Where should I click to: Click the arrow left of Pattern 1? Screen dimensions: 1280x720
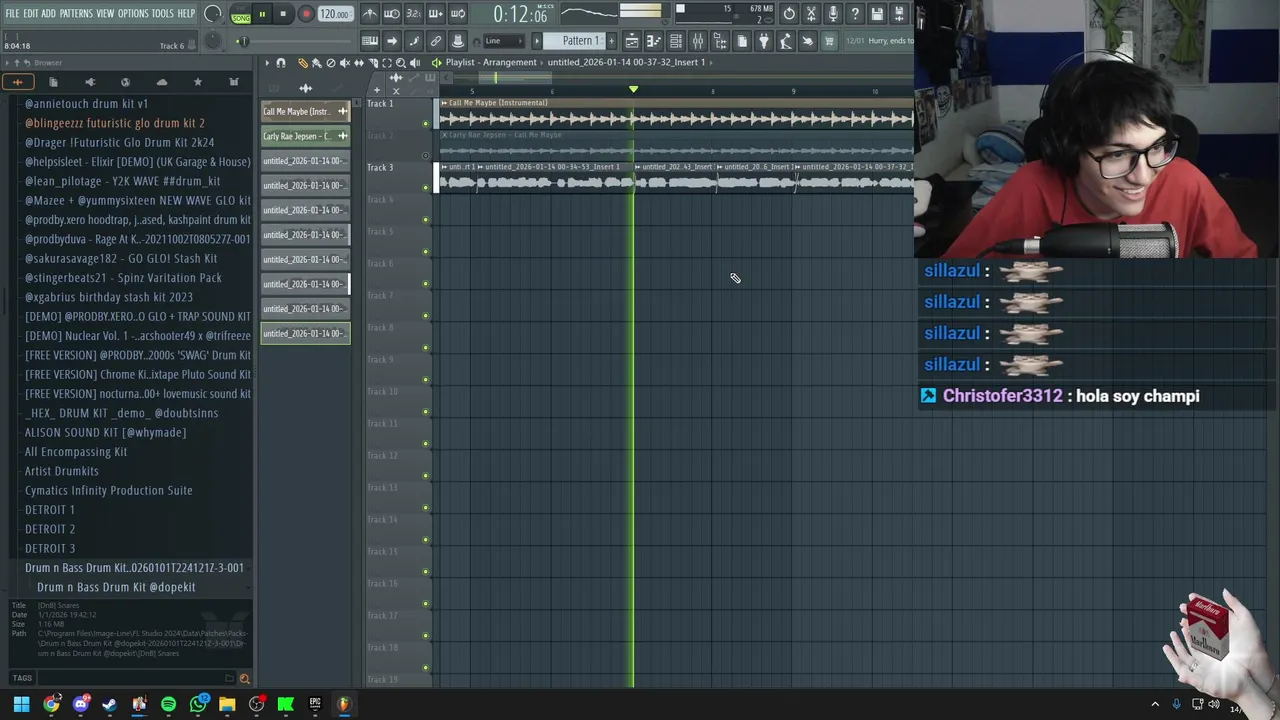click(x=537, y=41)
